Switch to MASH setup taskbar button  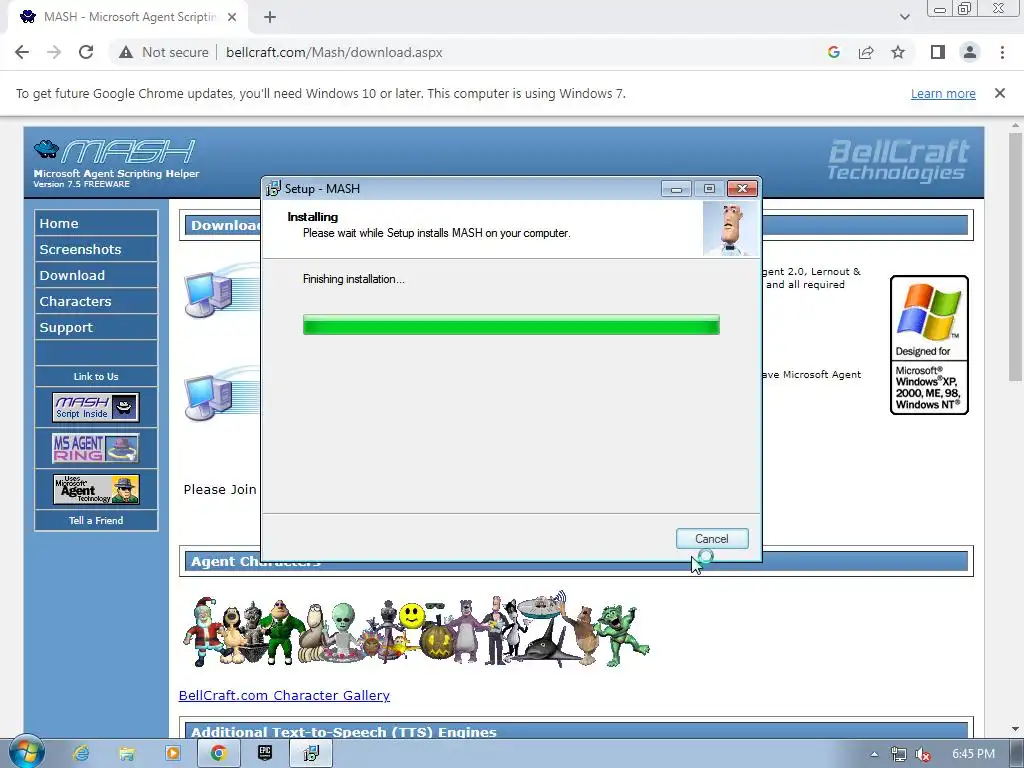tap(312, 754)
